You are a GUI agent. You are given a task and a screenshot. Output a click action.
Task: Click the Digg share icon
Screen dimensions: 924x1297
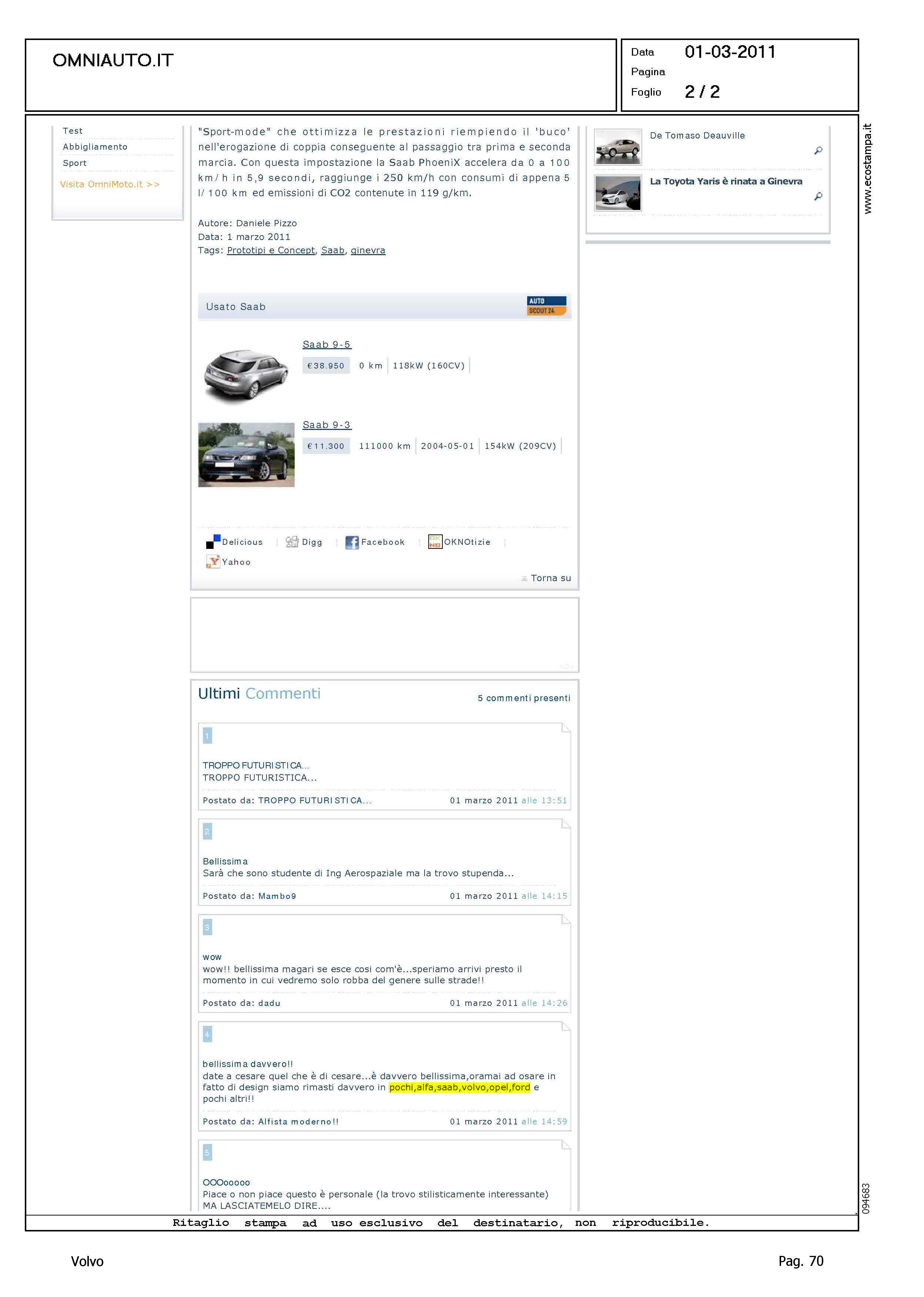coord(292,542)
